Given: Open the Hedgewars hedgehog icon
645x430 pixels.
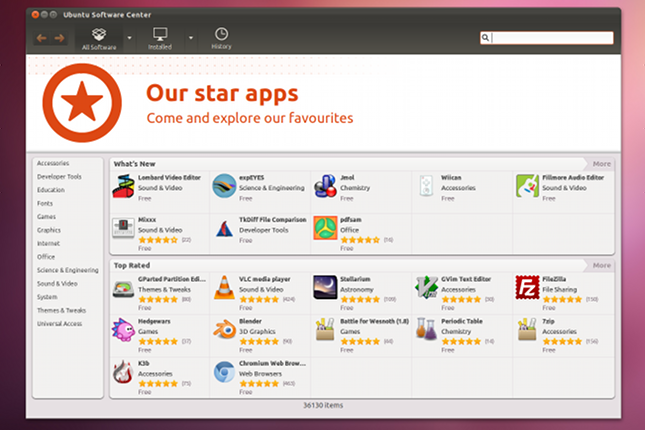Looking at the screenshot, I should click(123, 330).
